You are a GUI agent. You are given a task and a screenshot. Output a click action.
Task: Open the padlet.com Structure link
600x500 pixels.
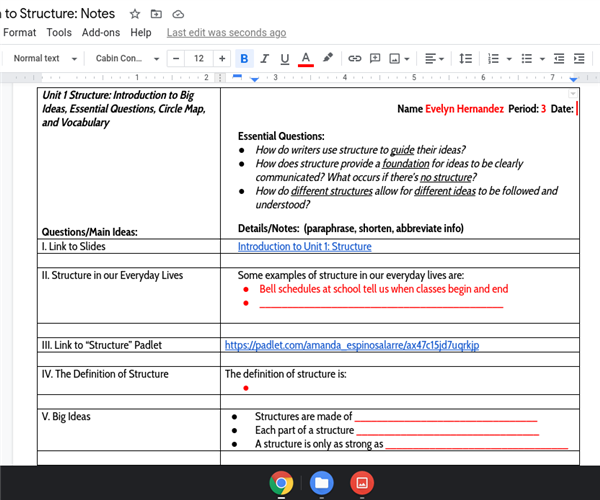click(352, 345)
